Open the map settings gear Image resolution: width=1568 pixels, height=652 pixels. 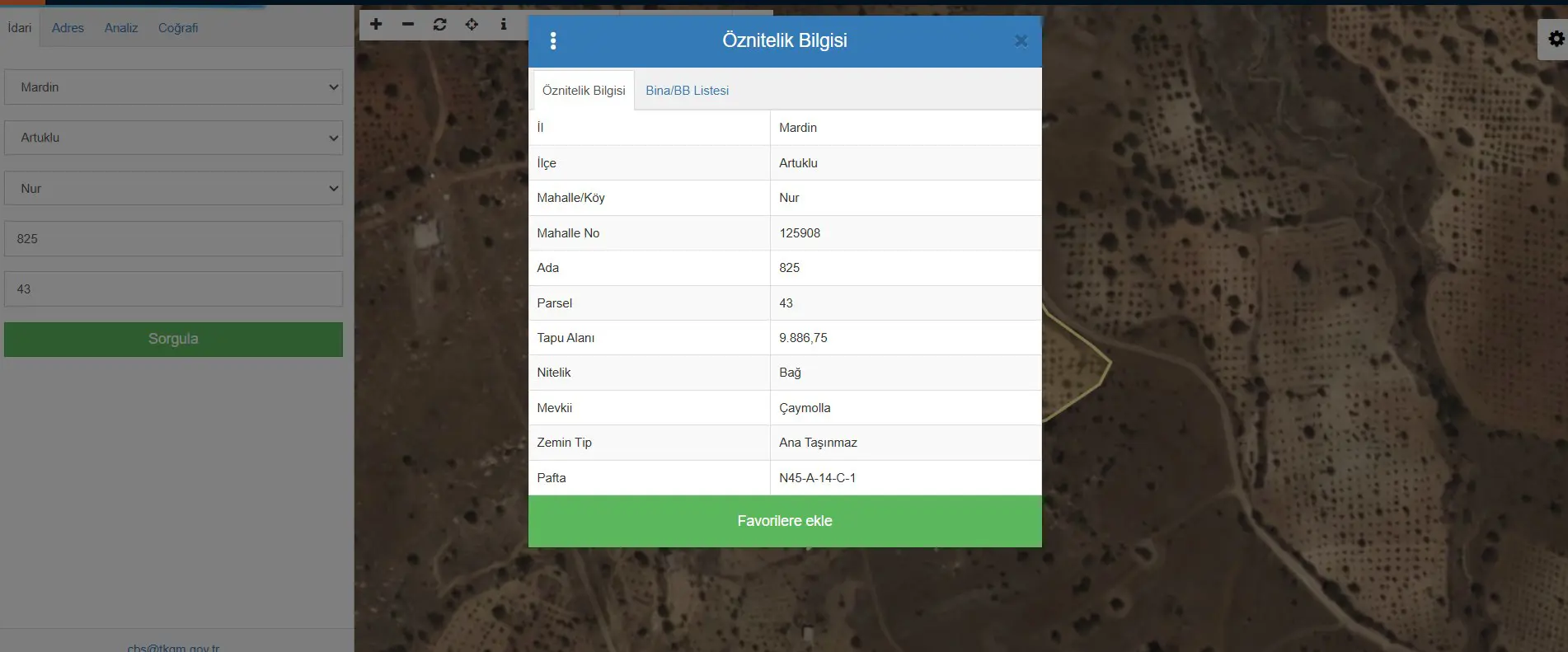(1556, 39)
